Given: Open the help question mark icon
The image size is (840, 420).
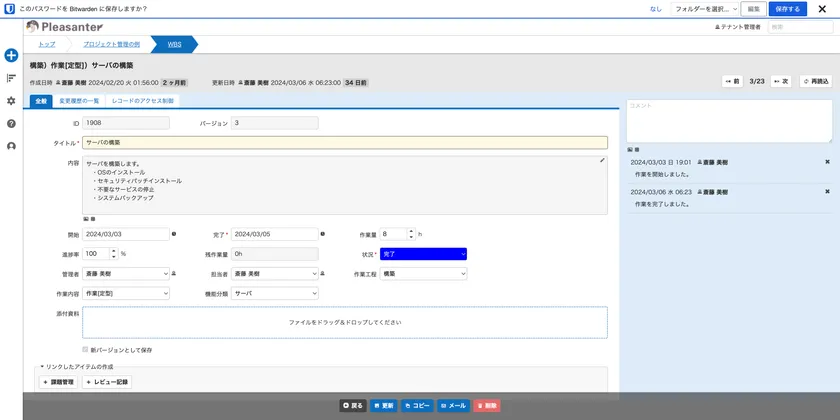Looking at the screenshot, I should pos(11,123).
